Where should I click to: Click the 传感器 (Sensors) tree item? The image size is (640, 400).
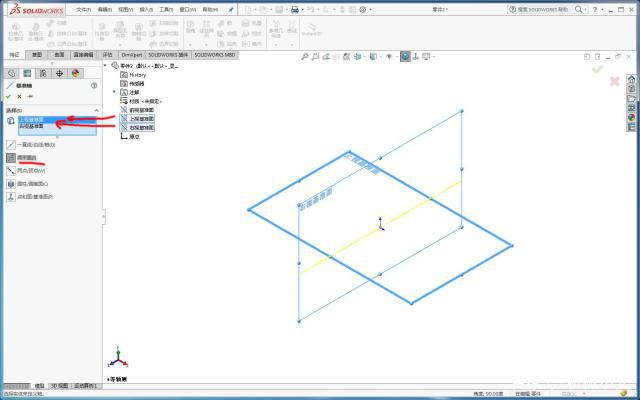coord(132,84)
